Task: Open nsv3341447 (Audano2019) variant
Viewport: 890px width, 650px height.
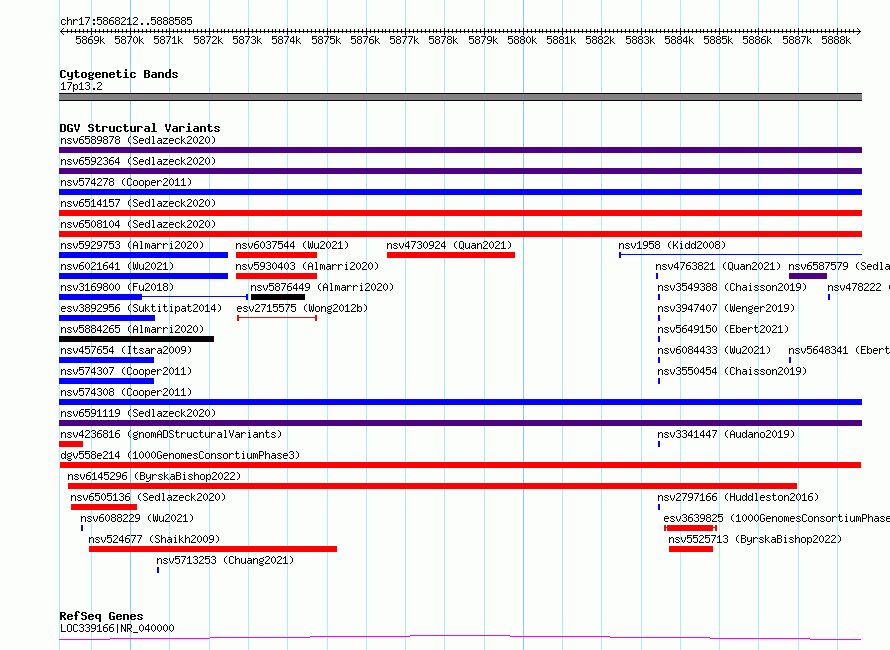Action: [x=726, y=434]
